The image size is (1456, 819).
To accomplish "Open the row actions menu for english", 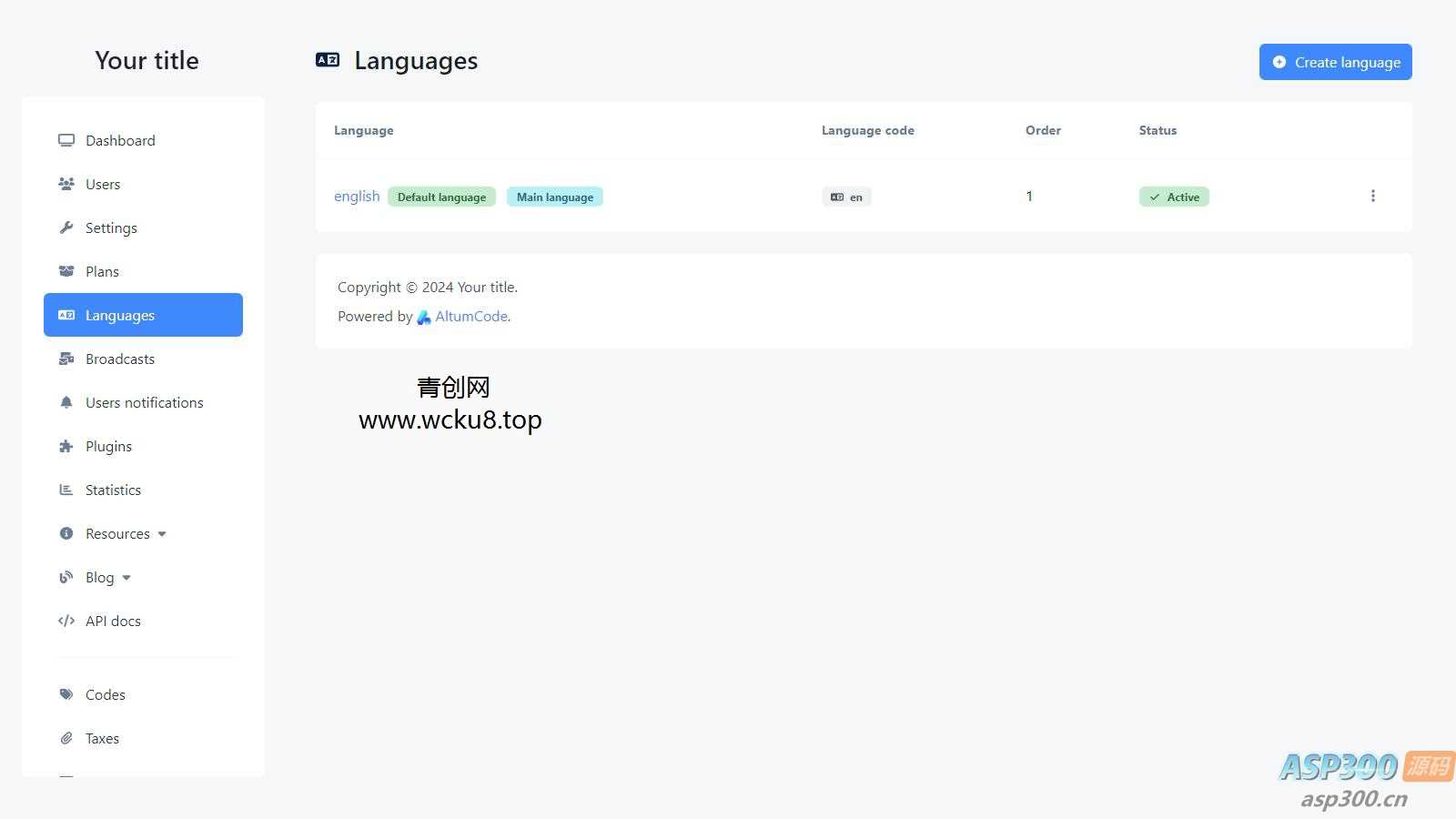I will click(x=1373, y=196).
